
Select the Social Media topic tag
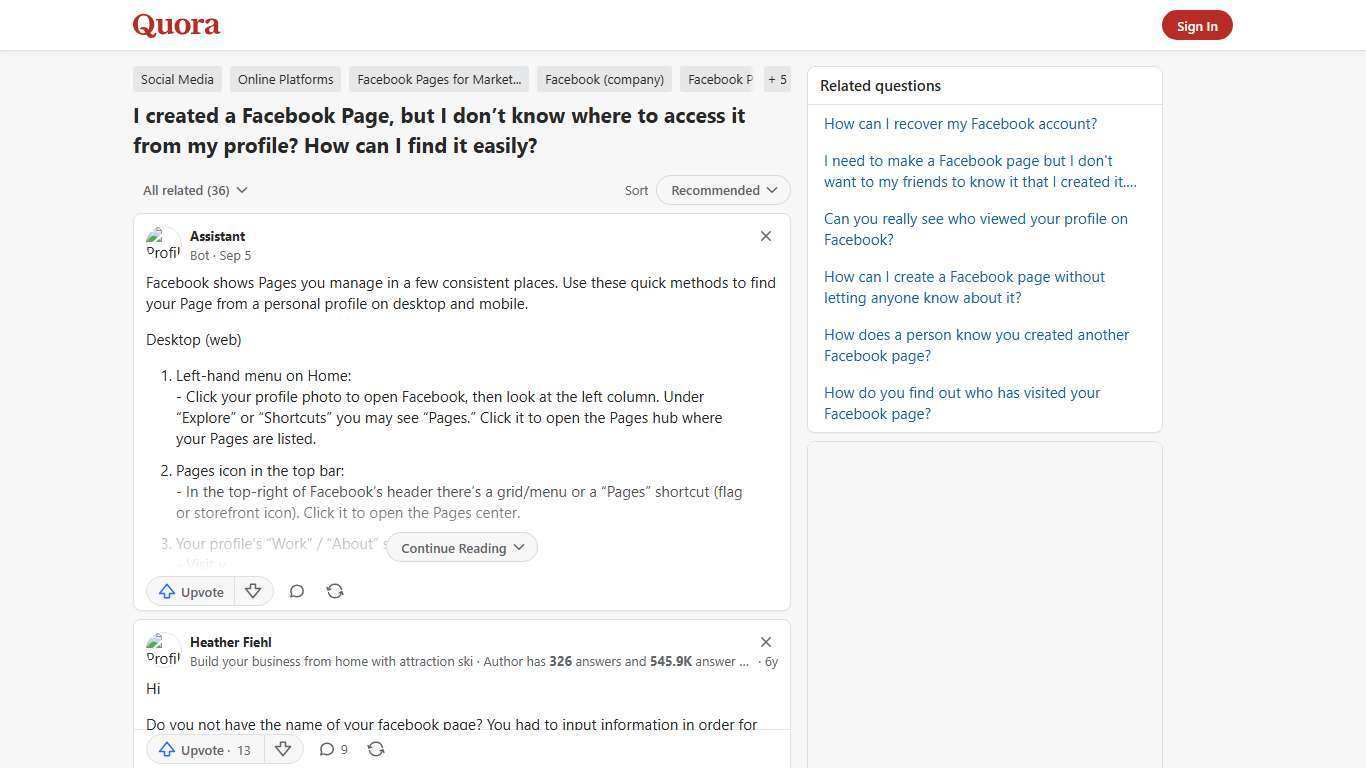[177, 79]
